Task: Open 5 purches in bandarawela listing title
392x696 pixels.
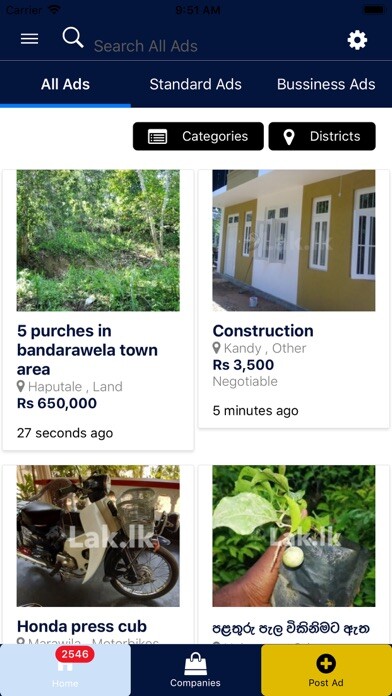Action: click(x=87, y=350)
